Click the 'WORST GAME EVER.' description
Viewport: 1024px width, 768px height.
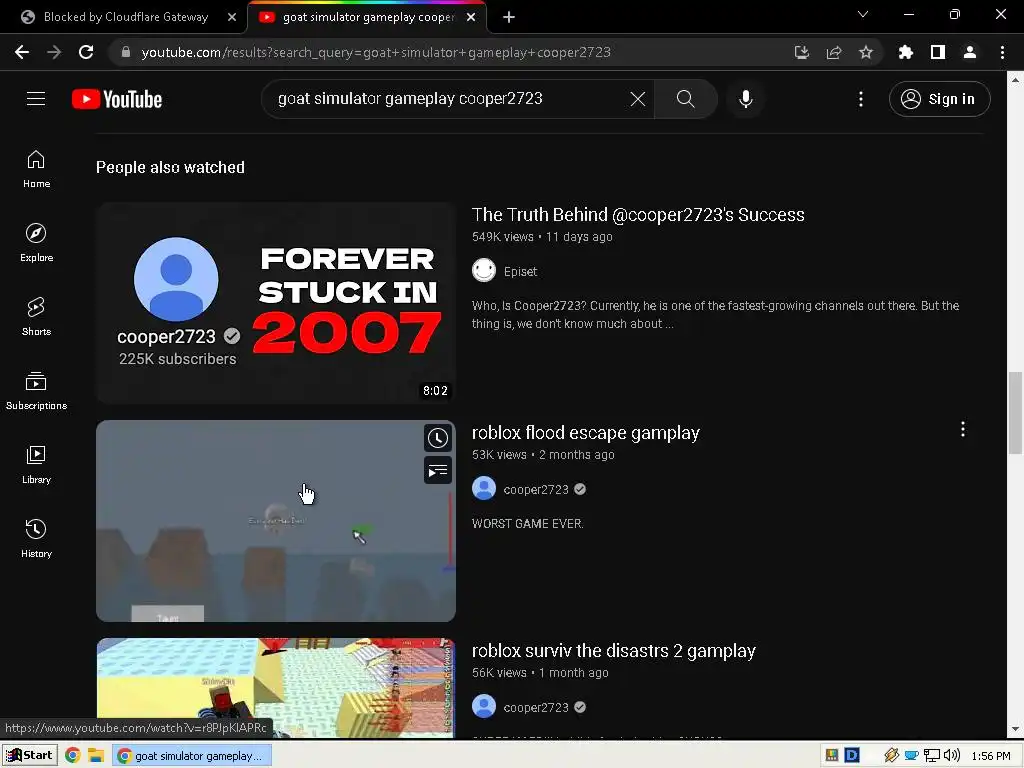527,524
